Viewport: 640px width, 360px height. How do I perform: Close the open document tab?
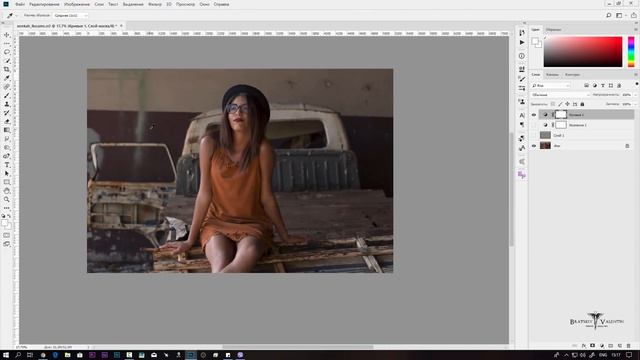coord(121,26)
